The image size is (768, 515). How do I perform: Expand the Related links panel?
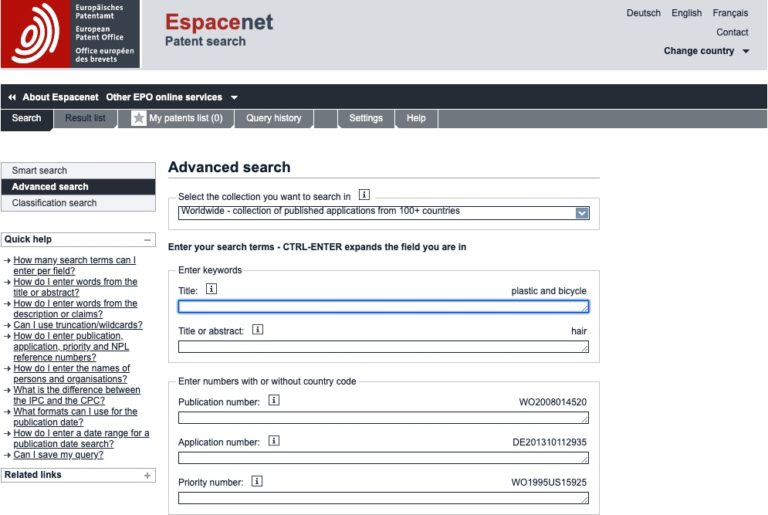[x=147, y=475]
